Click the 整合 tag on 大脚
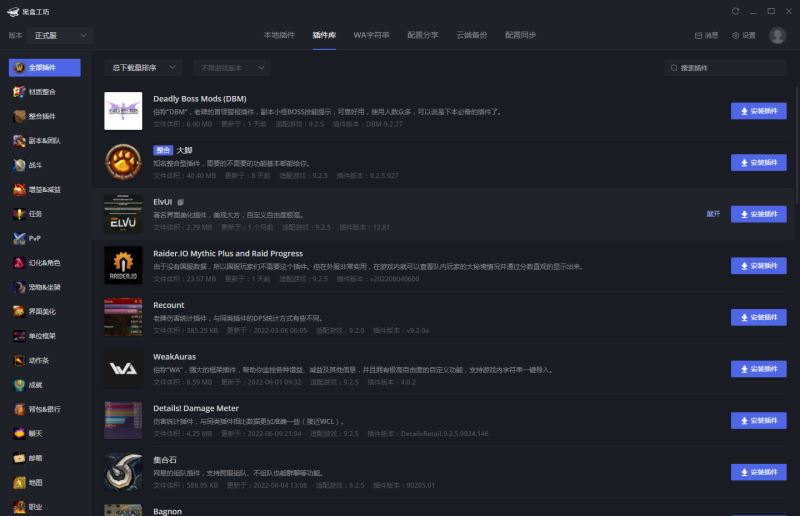This screenshot has height=516, width=800. coord(163,150)
